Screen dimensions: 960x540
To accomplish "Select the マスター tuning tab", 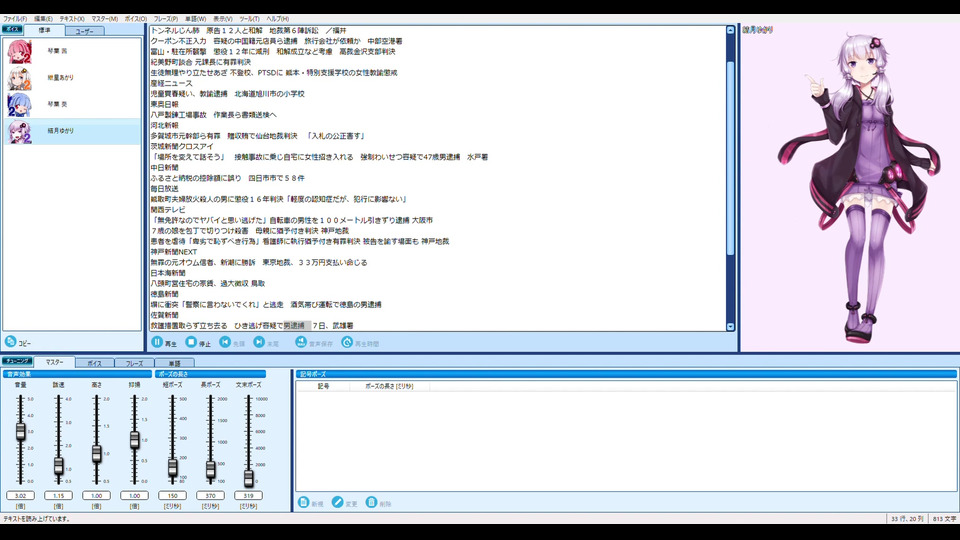I will pos(54,362).
